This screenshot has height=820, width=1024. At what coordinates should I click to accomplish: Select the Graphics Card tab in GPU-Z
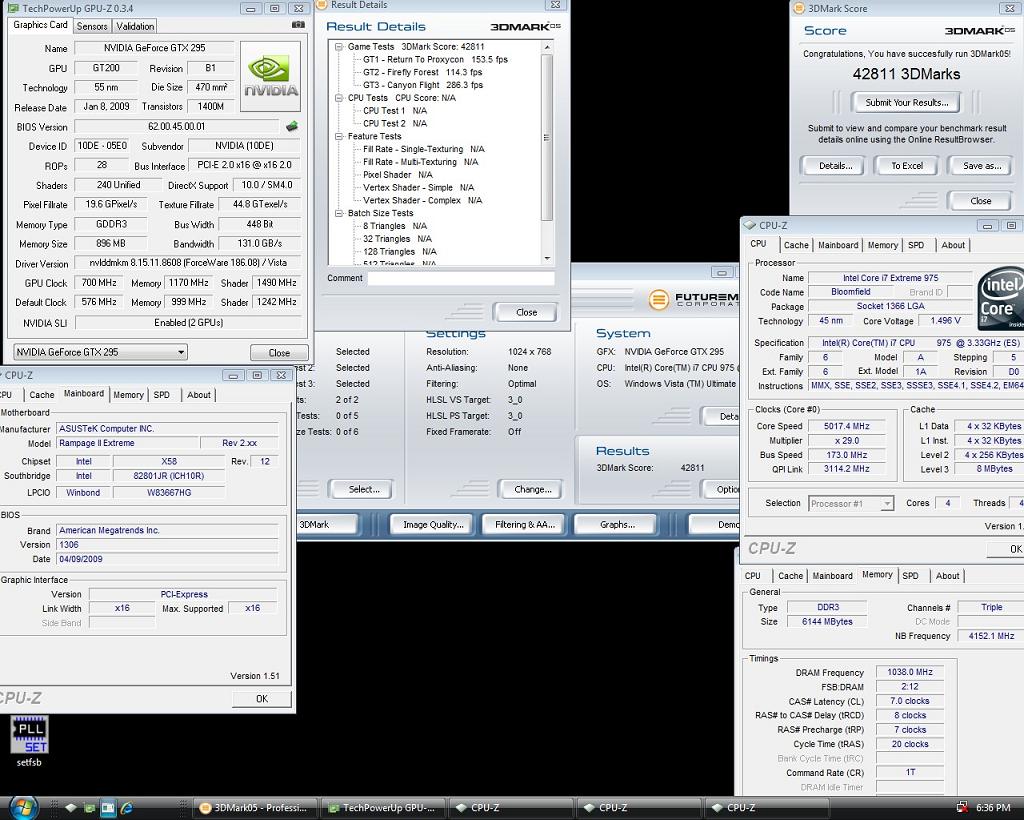[x=40, y=25]
